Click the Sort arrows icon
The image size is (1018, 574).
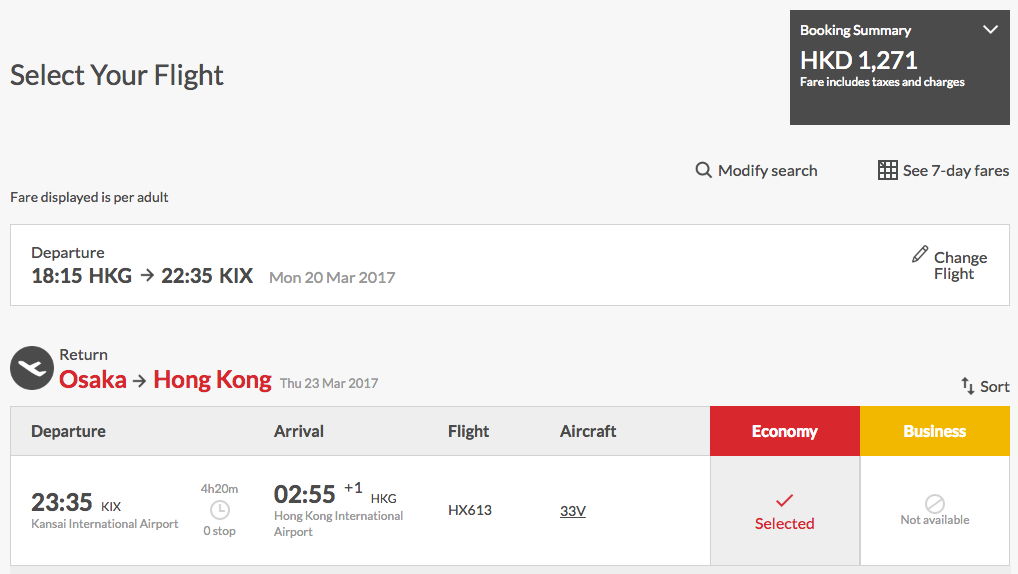point(968,386)
